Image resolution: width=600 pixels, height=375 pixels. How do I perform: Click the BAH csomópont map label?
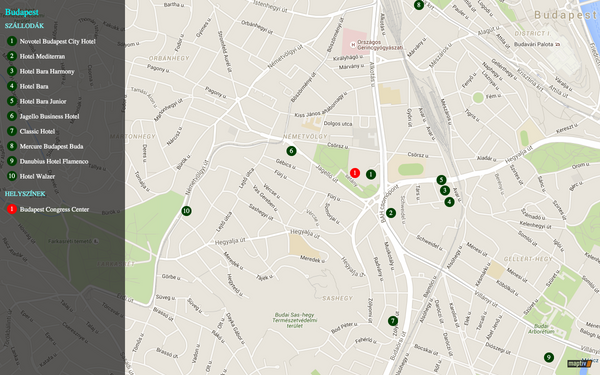click(389, 204)
